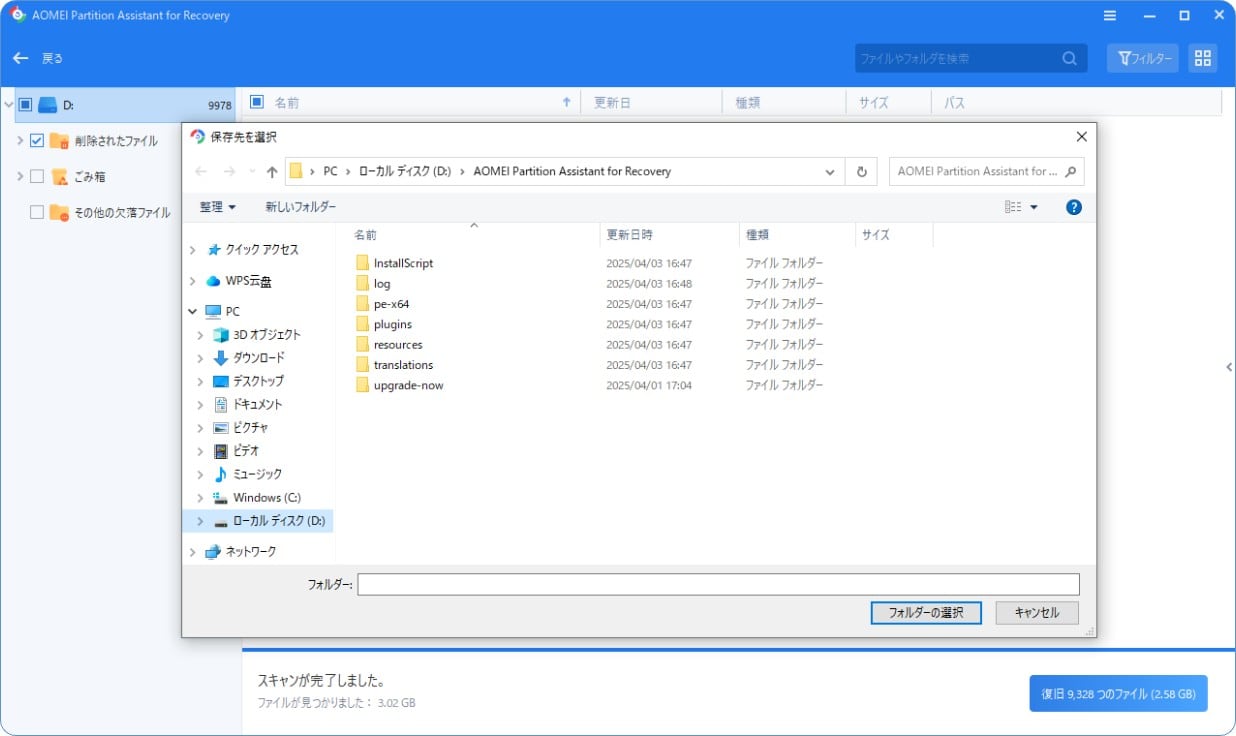Select 3D オブジェクト in navigation pane
1236x736 pixels.
pyautogui.click(x=267, y=335)
